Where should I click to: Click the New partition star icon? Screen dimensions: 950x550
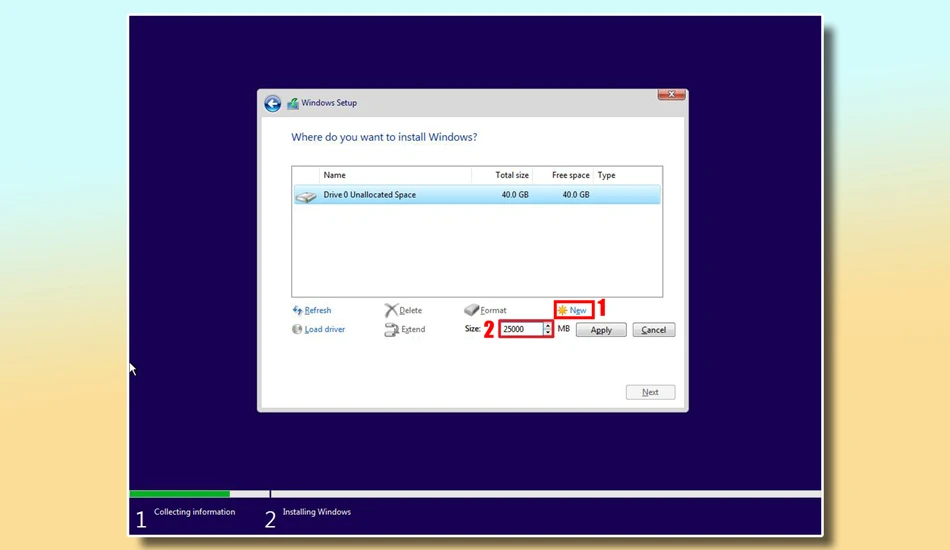563,310
